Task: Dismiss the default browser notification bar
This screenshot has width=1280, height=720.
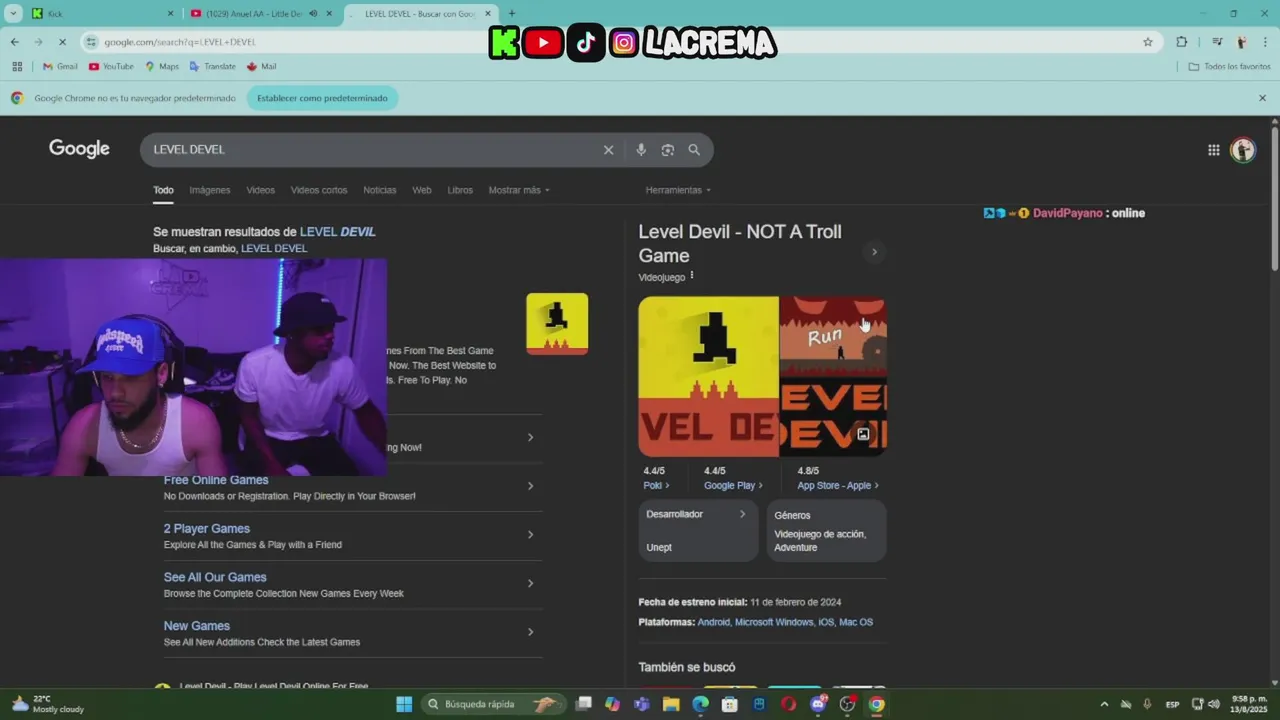Action: click(x=1262, y=98)
